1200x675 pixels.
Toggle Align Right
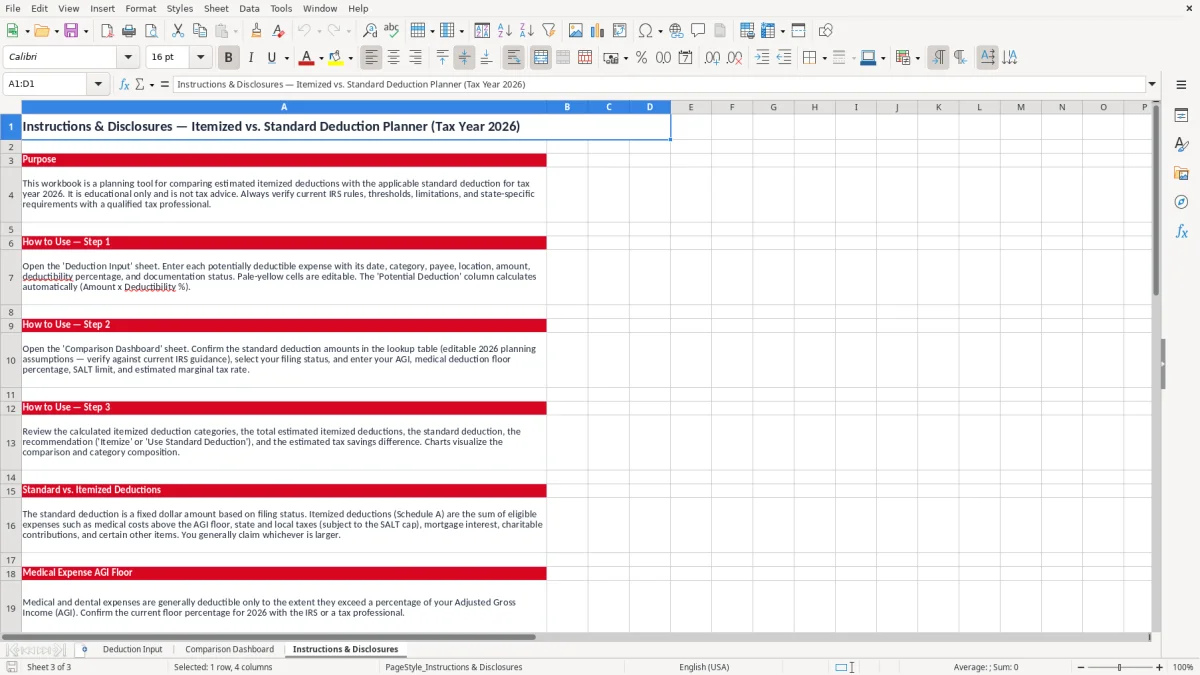click(415, 58)
